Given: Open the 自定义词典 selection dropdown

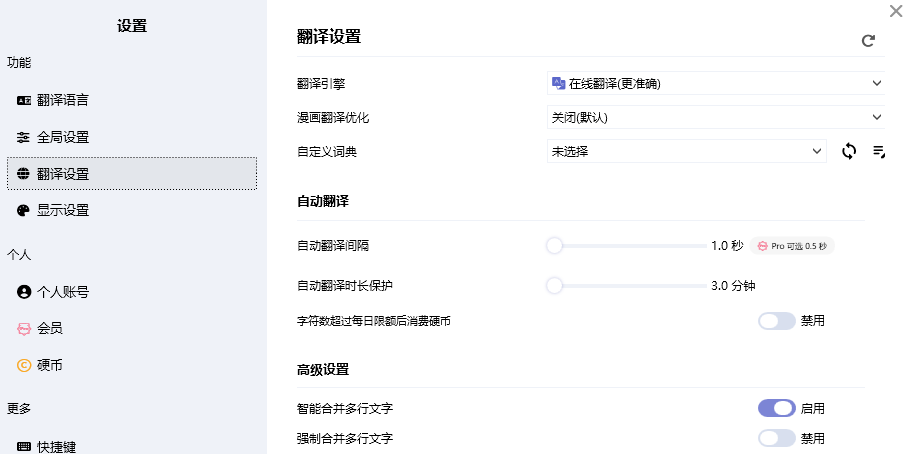Looking at the screenshot, I should click(686, 151).
